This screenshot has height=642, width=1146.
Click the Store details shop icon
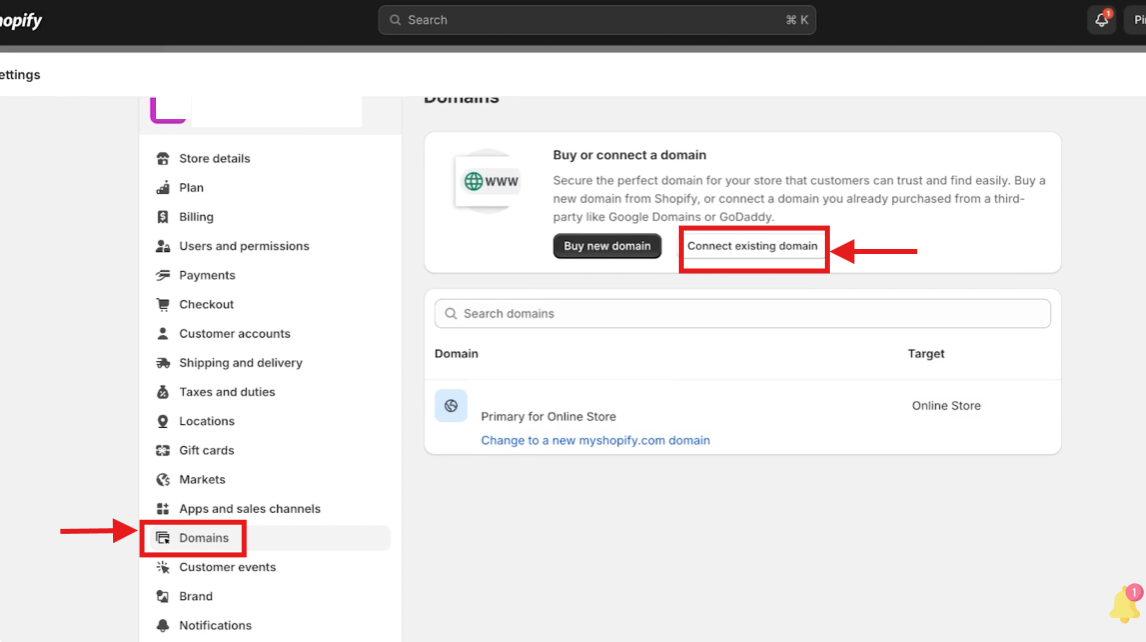click(x=162, y=159)
